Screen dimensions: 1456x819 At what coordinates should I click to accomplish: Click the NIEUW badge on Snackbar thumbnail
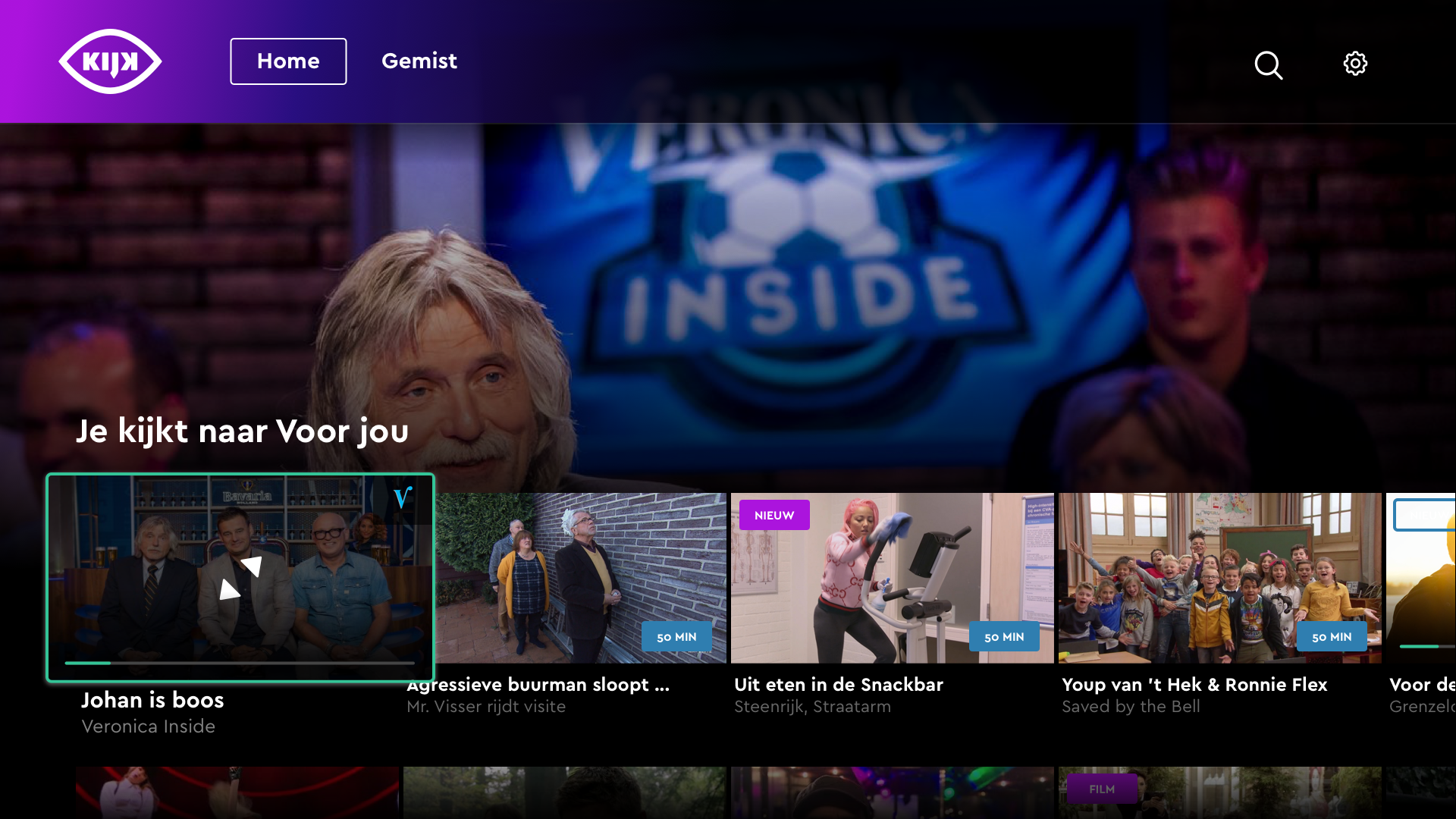pos(774,515)
